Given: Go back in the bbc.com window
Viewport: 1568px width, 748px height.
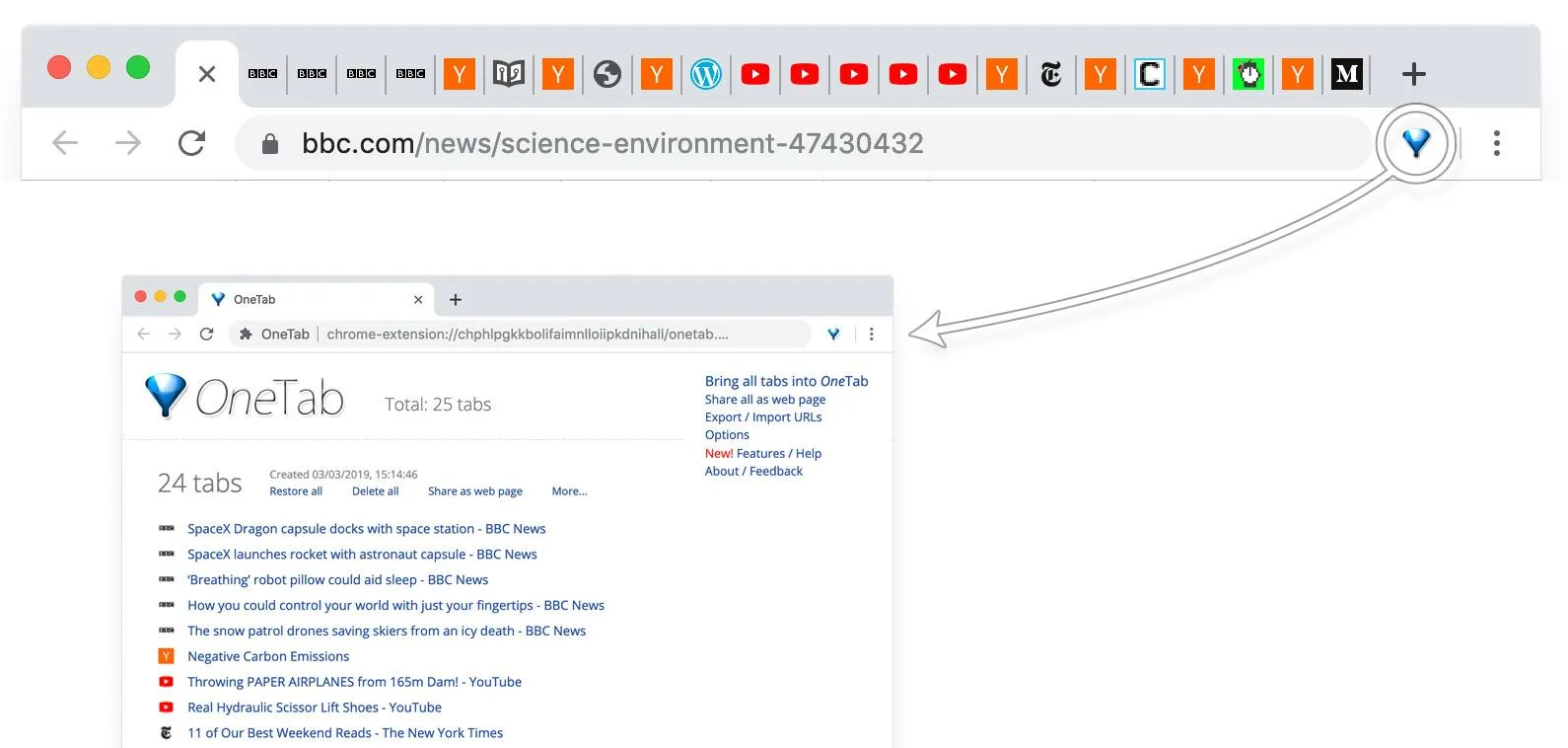Looking at the screenshot, I should (65, 143).
